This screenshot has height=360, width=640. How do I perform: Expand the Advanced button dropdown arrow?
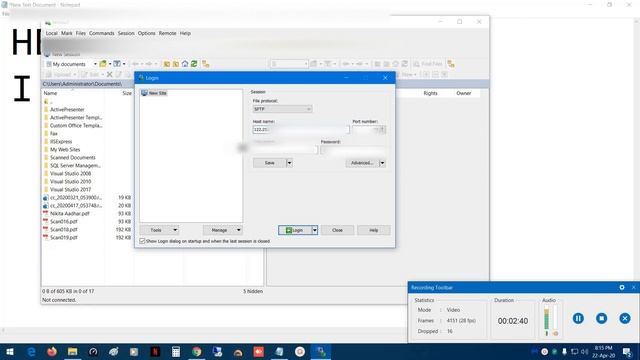pyautogui.click(x=382, y=163)
